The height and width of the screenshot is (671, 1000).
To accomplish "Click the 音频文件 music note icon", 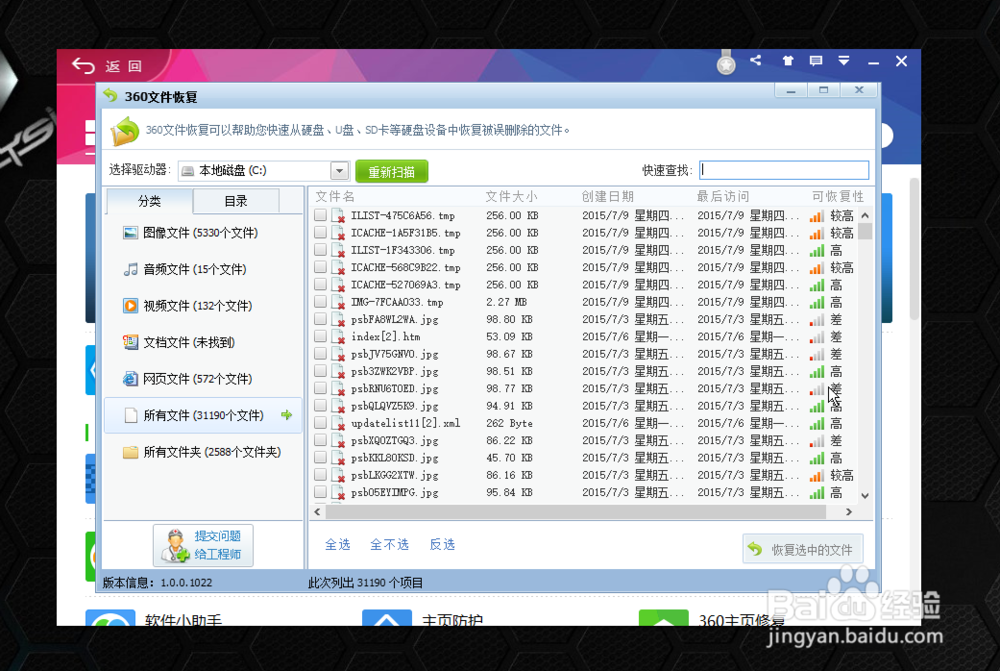I will [x=130, y=269].
